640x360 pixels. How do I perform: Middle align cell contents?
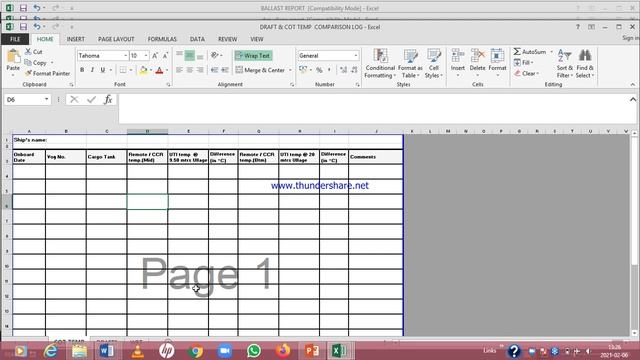(x=190, y=56)
